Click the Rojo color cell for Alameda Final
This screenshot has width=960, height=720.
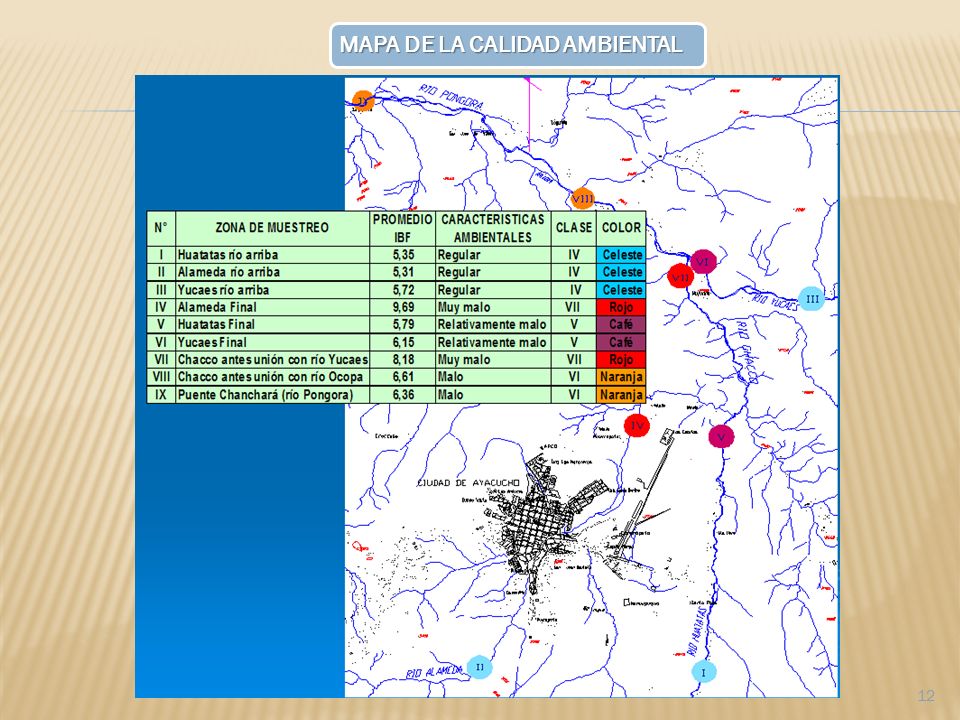click(621, 307)
